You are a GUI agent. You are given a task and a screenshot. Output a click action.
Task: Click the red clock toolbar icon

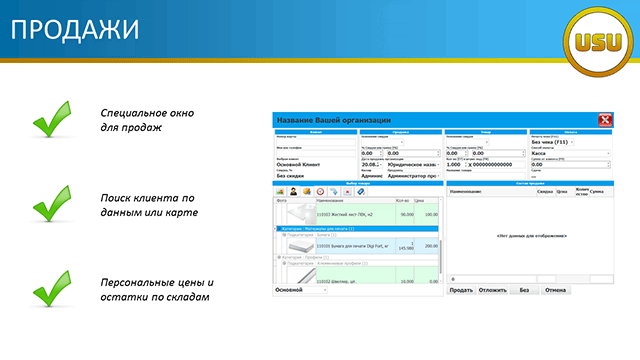point(320,191)
